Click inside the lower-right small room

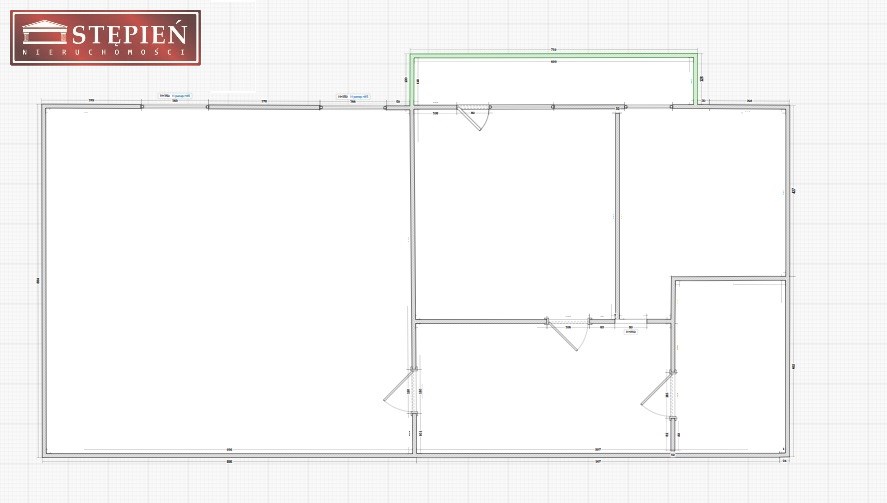[x=730, y=368]
